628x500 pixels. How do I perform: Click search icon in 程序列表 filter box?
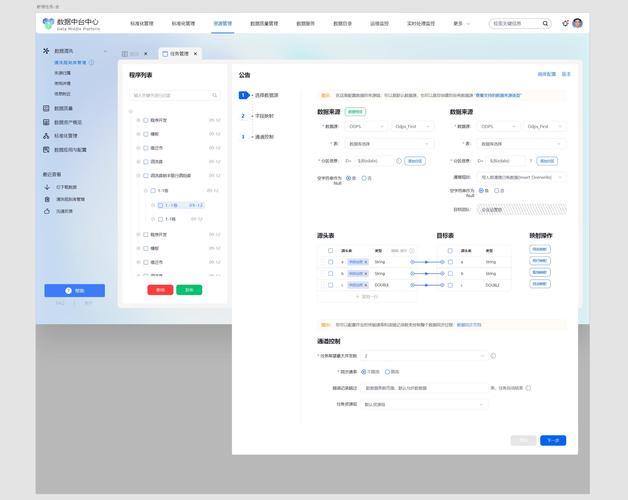pyautogui.click(x=215, y=95)
